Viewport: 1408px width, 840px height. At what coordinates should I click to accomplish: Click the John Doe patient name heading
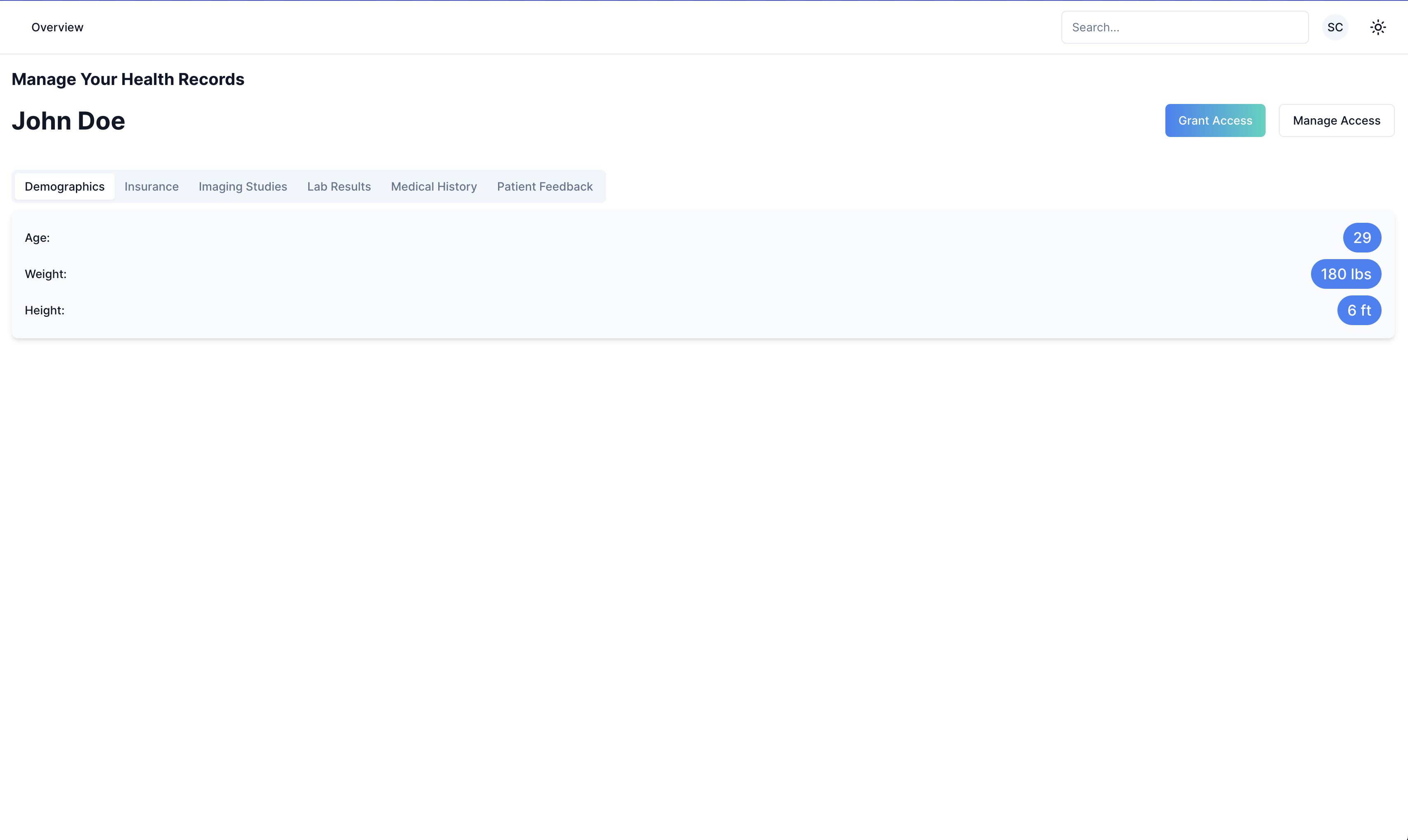coord(69,121)
